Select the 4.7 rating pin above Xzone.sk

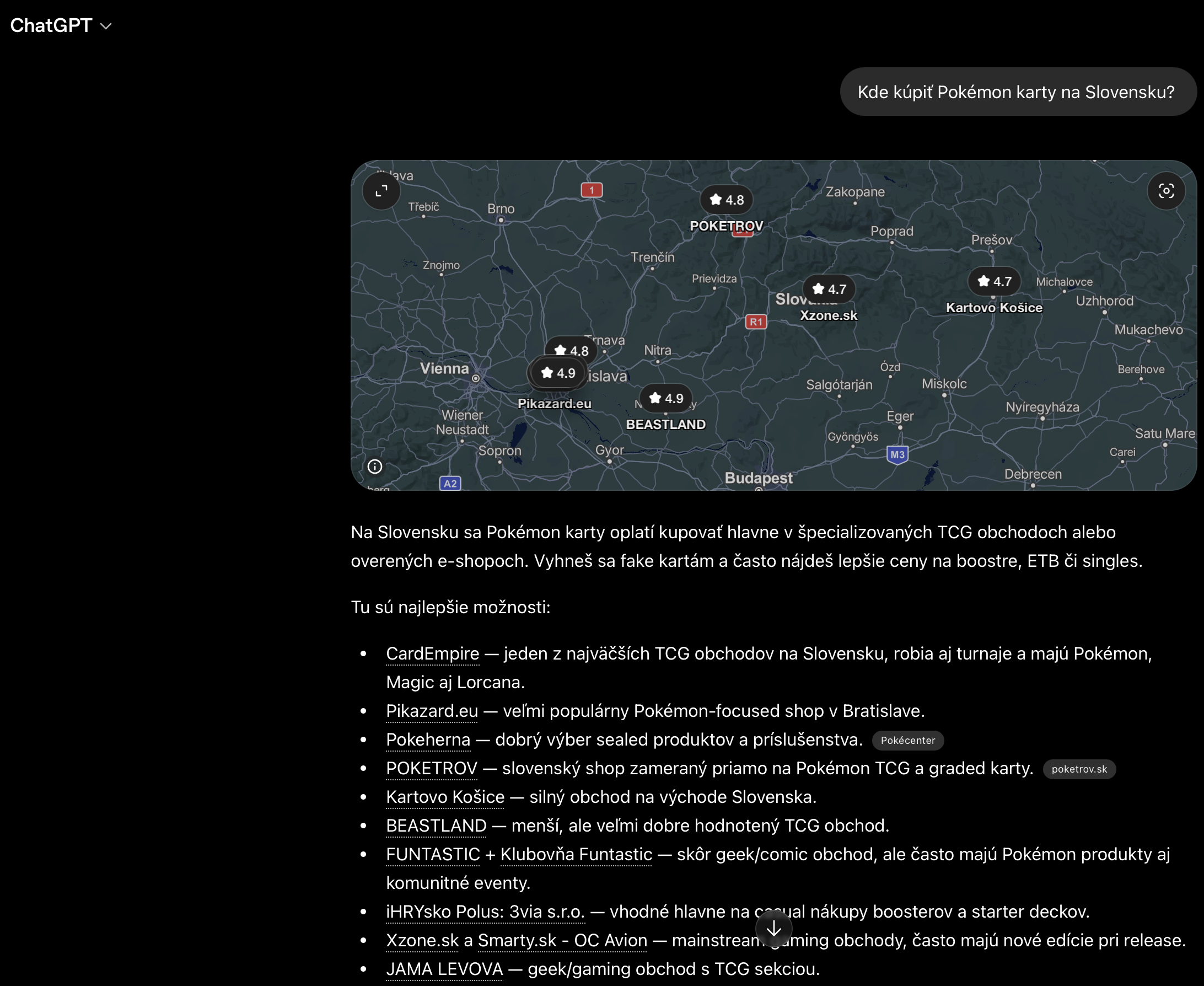(x=829, y=289)
